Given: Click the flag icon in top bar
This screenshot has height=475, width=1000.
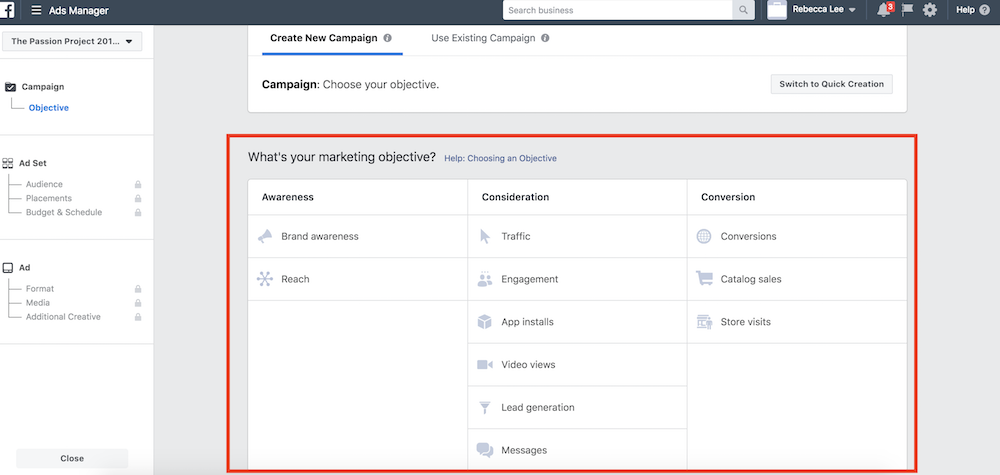Looking at the screenshot, I should 908,10.
